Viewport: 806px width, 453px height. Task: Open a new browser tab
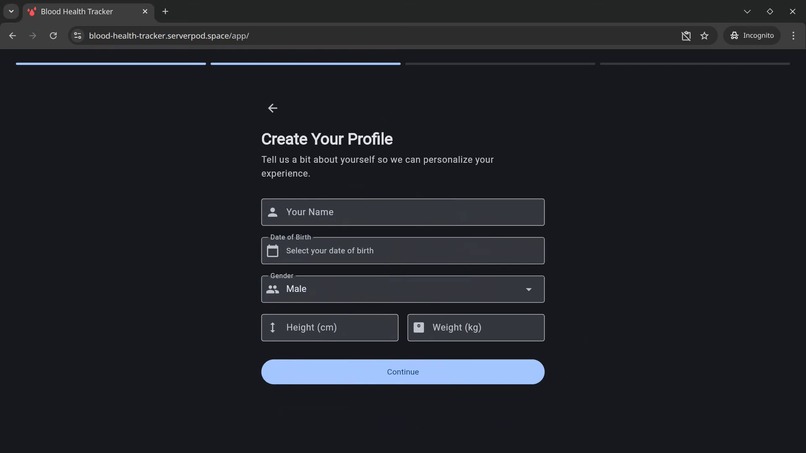pos(165,11)
